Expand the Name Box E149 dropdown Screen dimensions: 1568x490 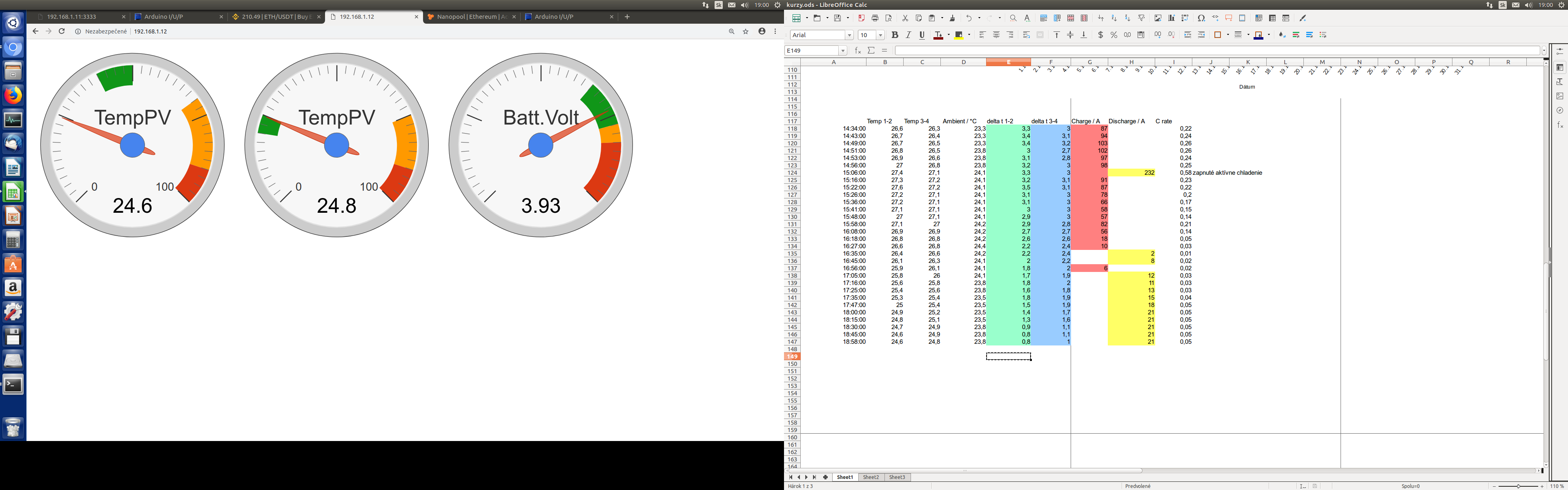pos(843,51)
